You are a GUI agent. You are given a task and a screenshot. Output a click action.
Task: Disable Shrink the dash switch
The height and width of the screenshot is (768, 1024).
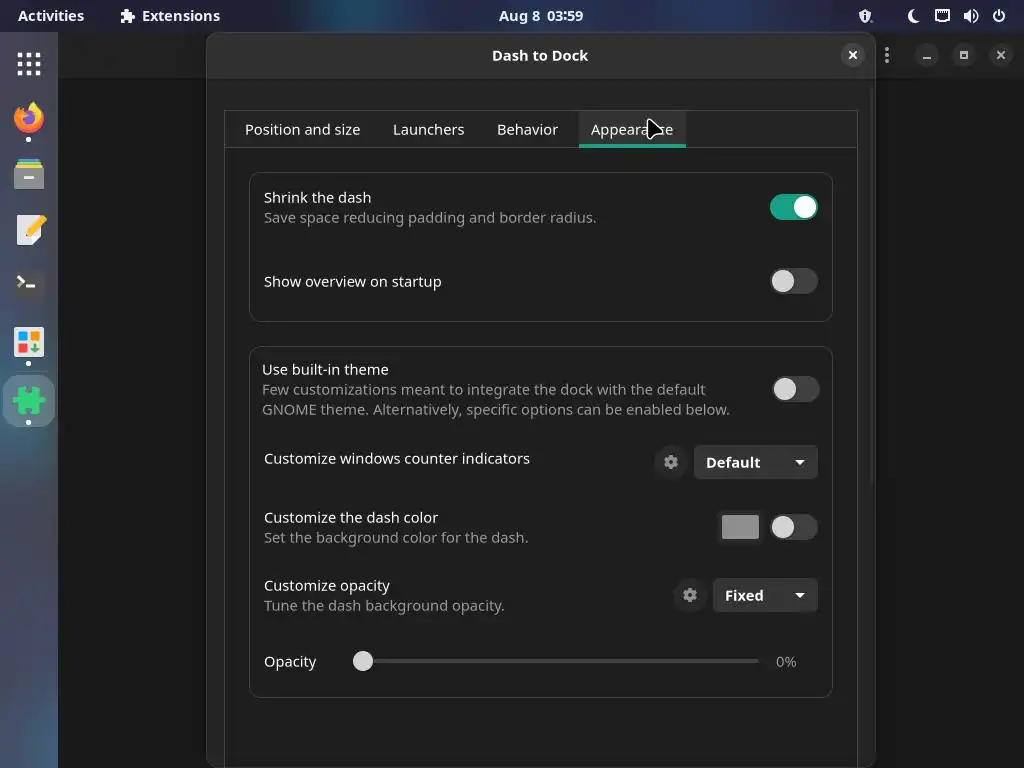(793, 208)
